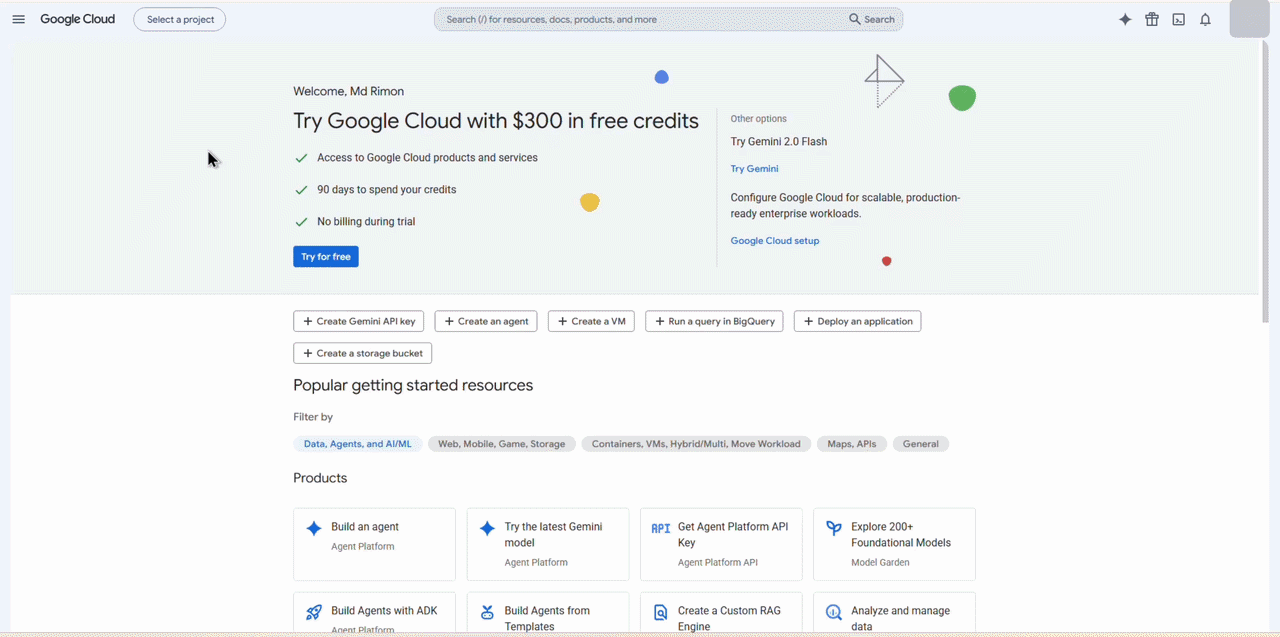Open Explore 200+ Foundational Models card title
The image size is (1280, 637).
pyautogui.click(x=901, y=535)
